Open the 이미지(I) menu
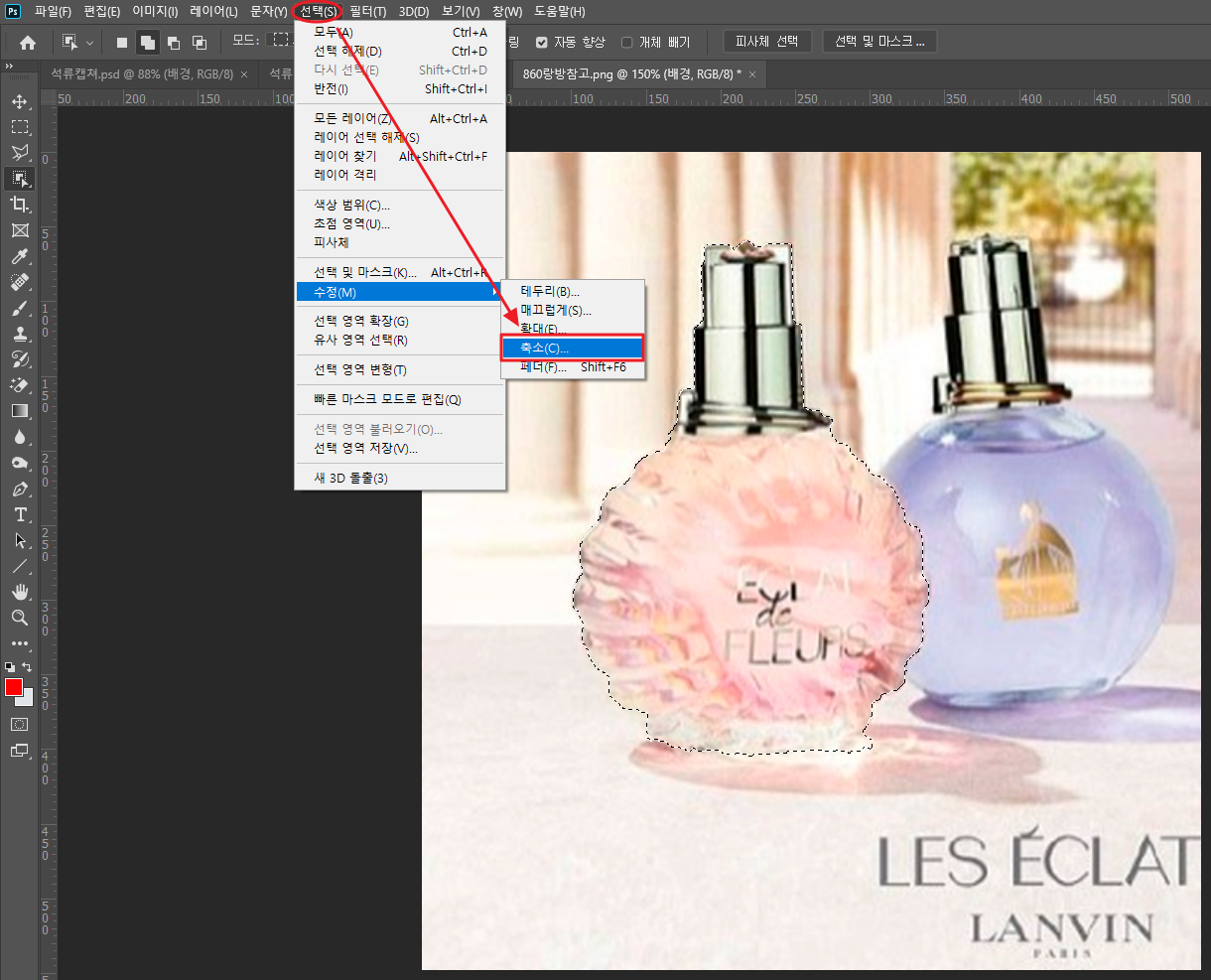The image size is (1211, 980). 155,12
